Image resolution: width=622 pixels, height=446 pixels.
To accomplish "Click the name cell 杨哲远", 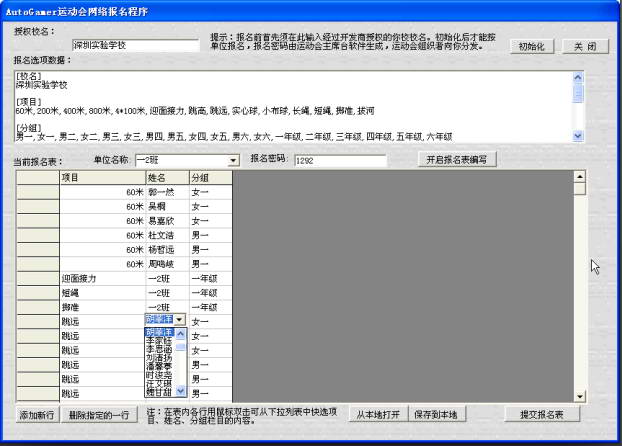I will [168, 250].
